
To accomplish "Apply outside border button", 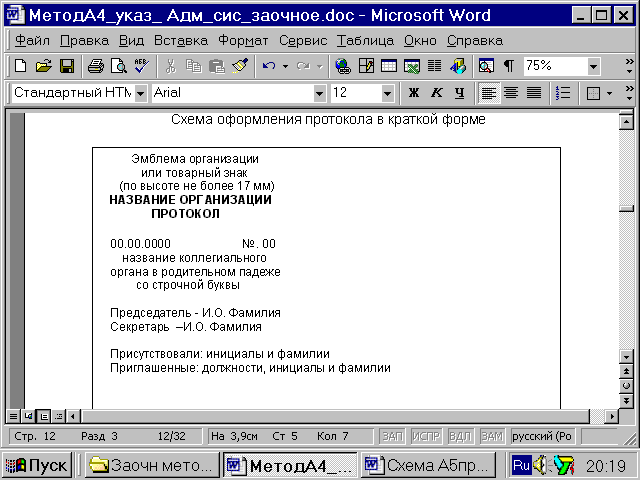I will click(x=593, y=93).
